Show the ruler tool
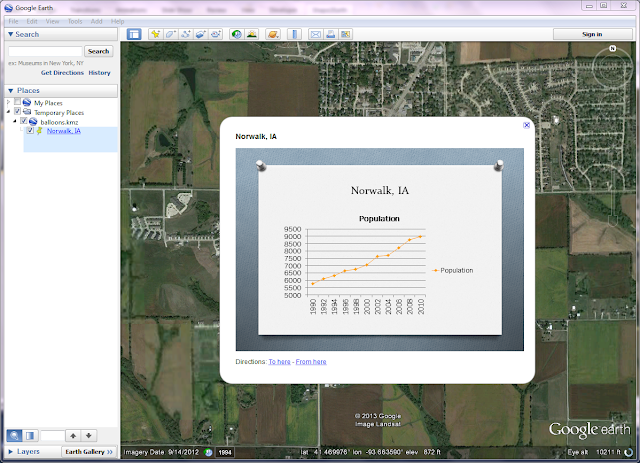640x463 pixels. (x=294, y=34)
